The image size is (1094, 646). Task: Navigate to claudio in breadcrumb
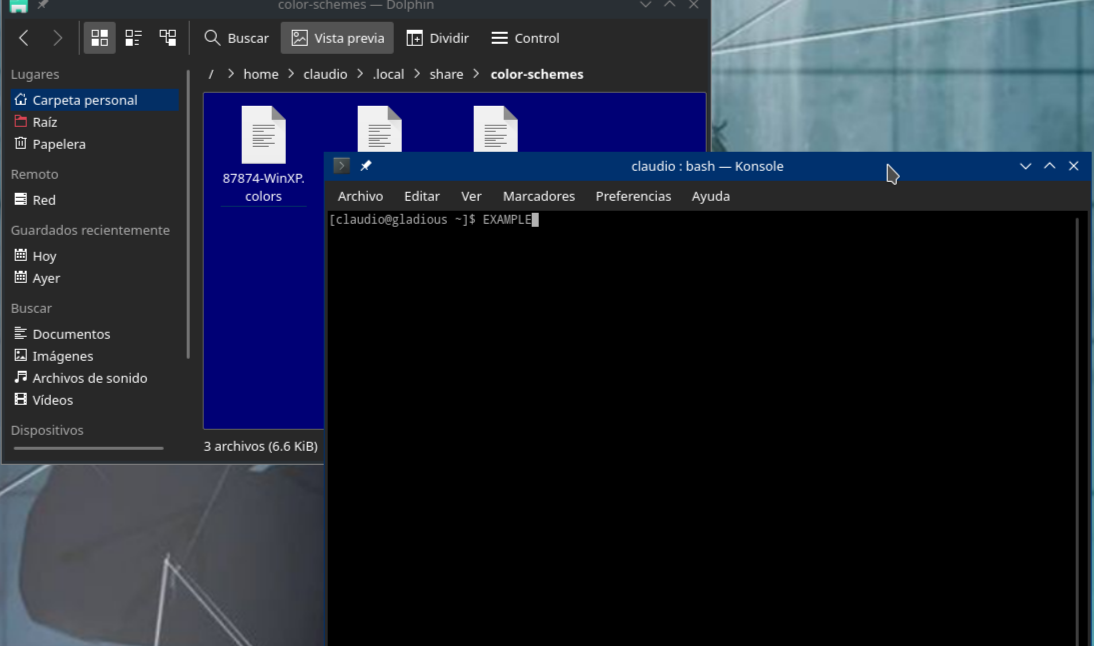325,74
